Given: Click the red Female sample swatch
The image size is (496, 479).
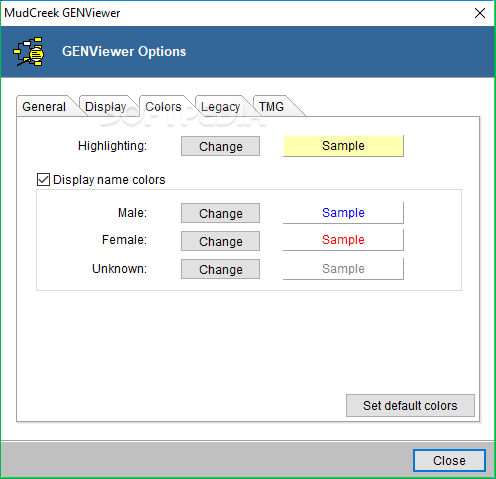Looking at the screenshot, I should pyautogui.click(x=343, y=240).
